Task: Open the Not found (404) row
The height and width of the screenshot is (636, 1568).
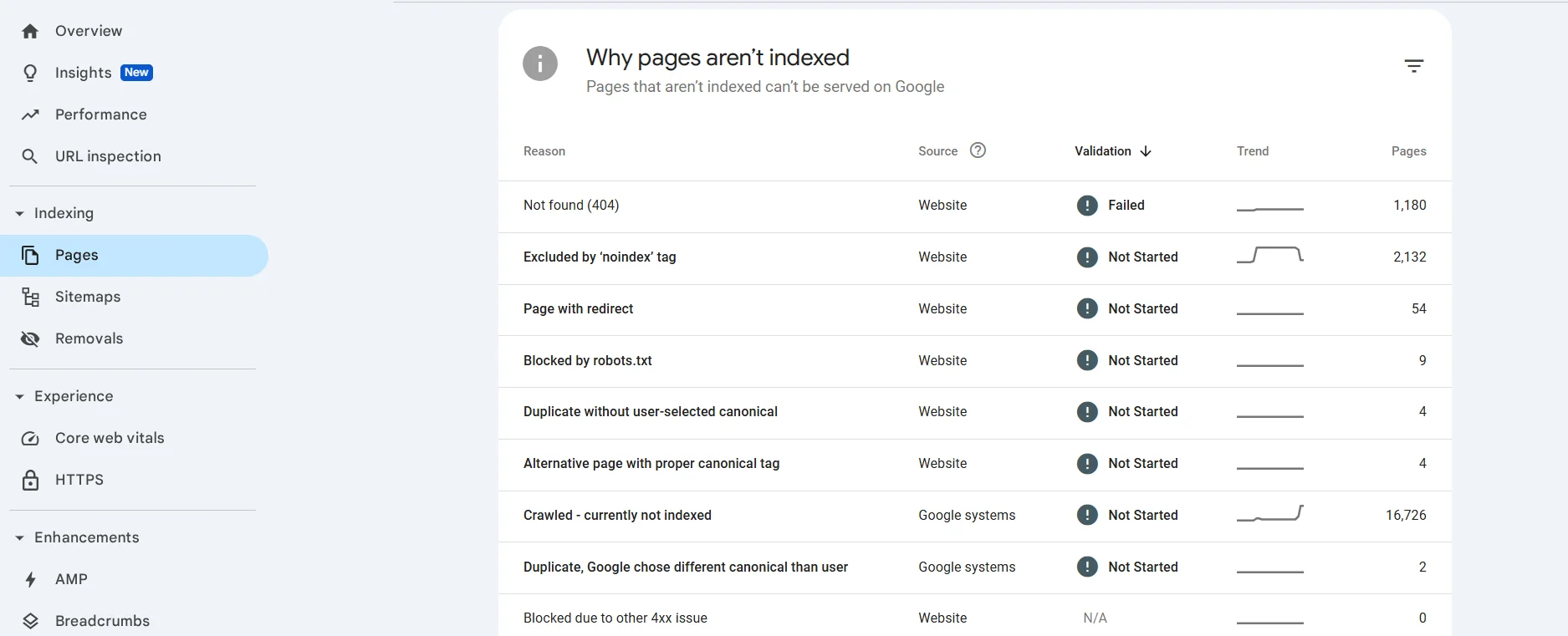Action: coord(571,206)
